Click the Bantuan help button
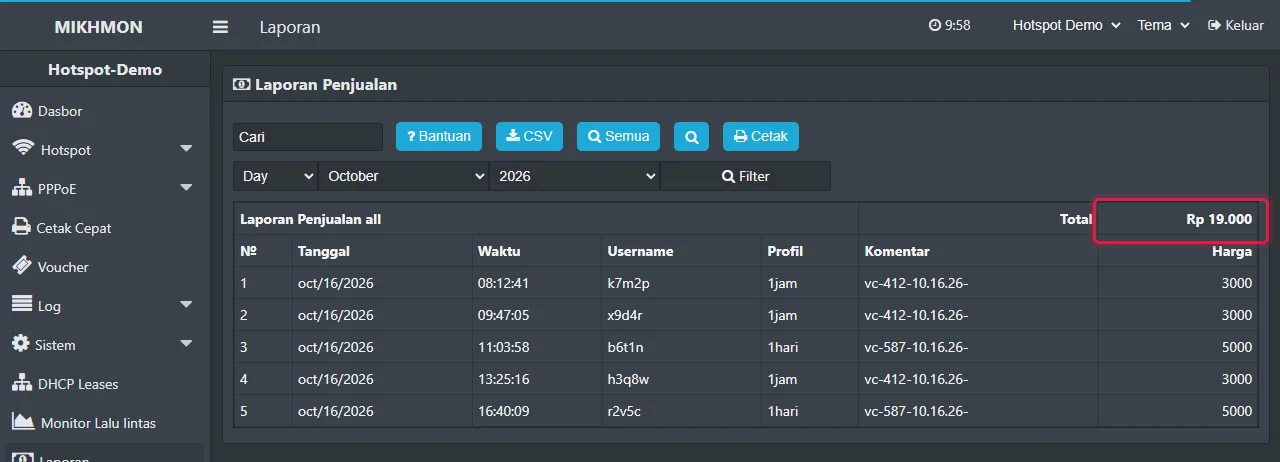Image resolution: width=1280 pixels, height=462 pixels. click(439, 136)
